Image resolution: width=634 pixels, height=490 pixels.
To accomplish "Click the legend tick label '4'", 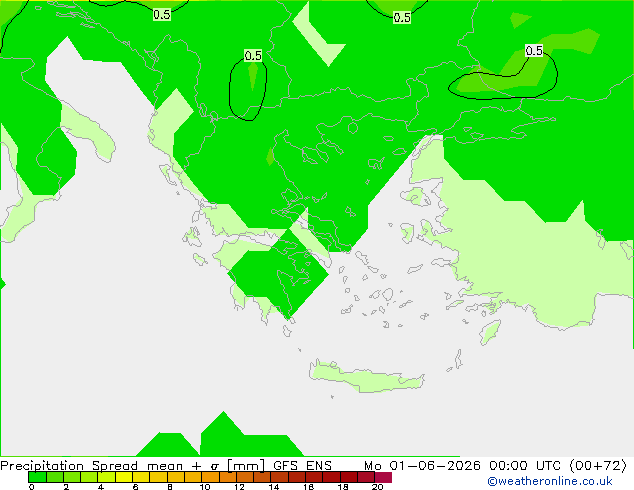I will click(x=101, y=487).
